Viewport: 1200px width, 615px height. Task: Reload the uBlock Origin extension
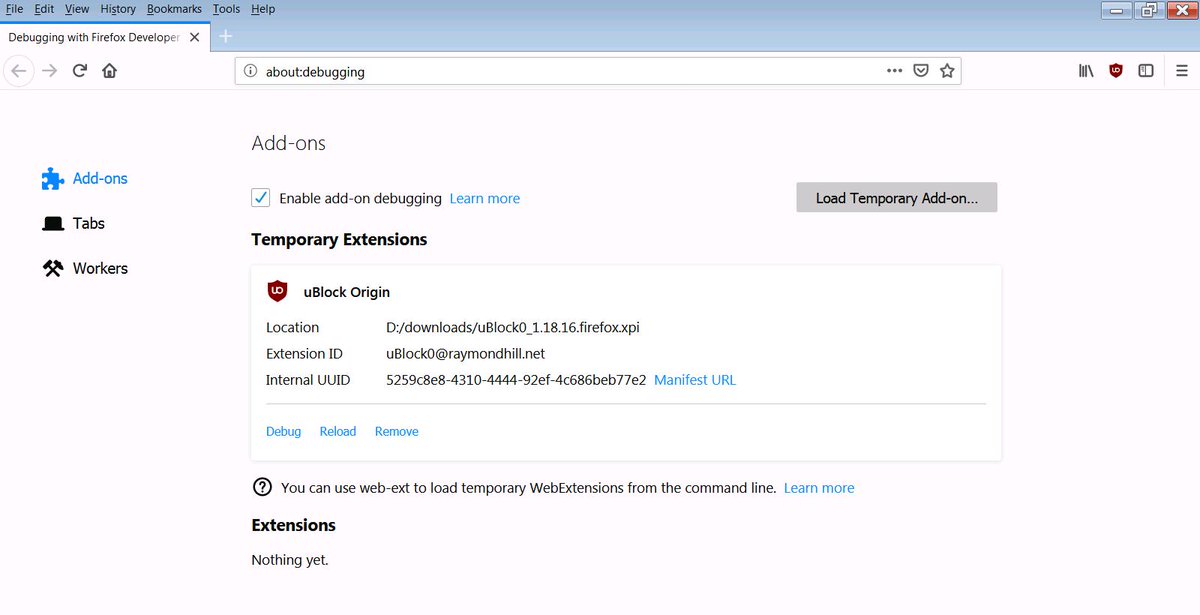(x=338, y=431)
